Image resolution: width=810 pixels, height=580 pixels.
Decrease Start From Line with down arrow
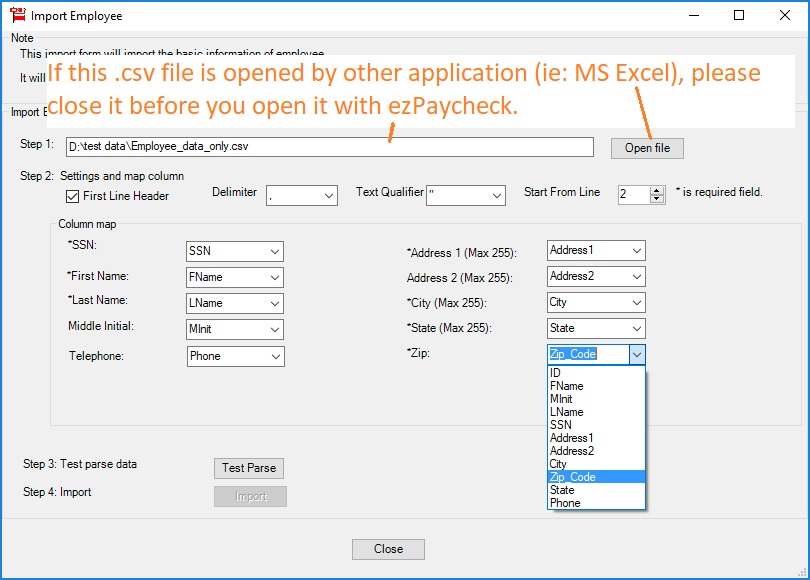pyautogui.click(x=656, y=200)
